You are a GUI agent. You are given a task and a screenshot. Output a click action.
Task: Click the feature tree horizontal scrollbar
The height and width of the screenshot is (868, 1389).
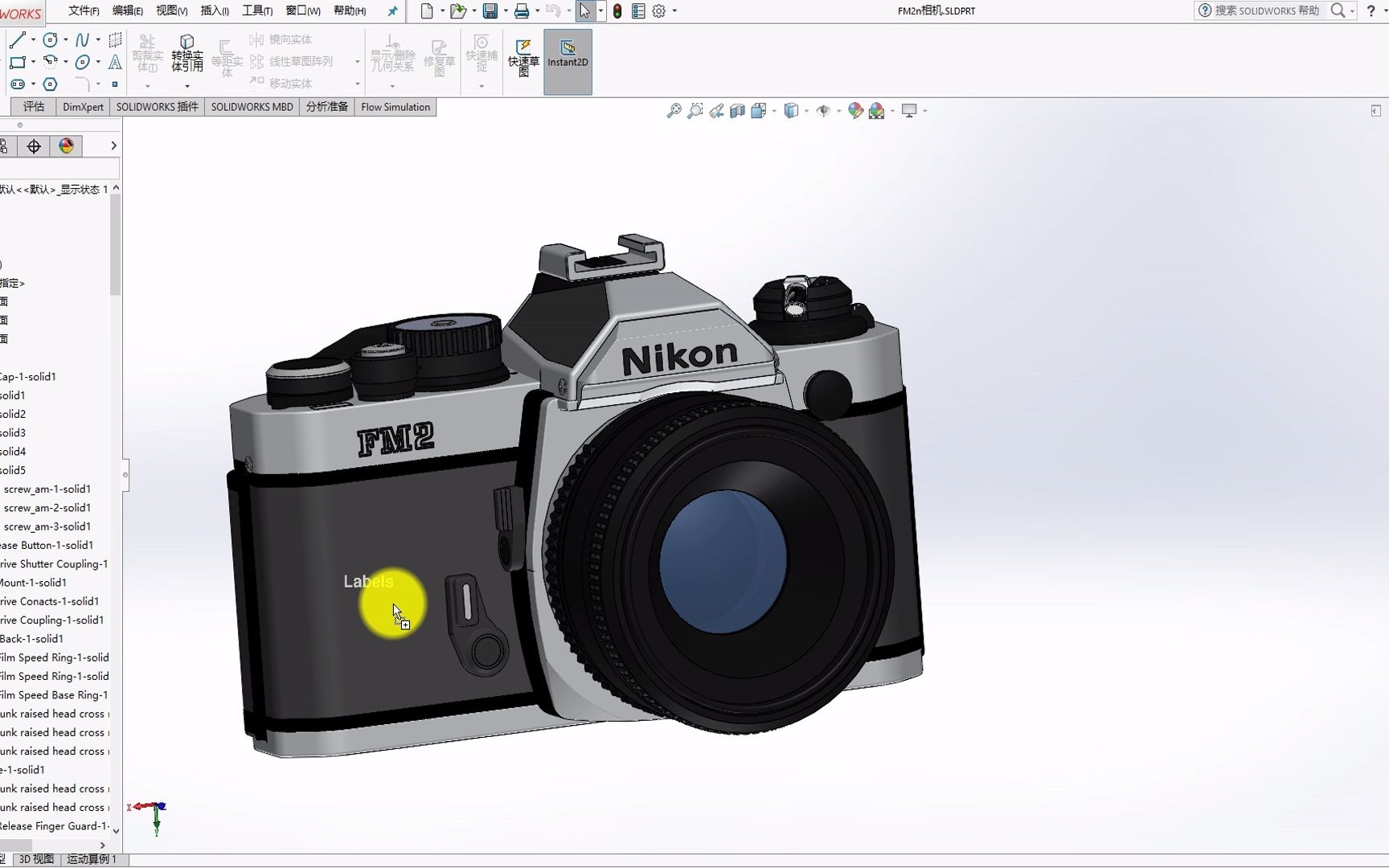(x=16, y=845)
